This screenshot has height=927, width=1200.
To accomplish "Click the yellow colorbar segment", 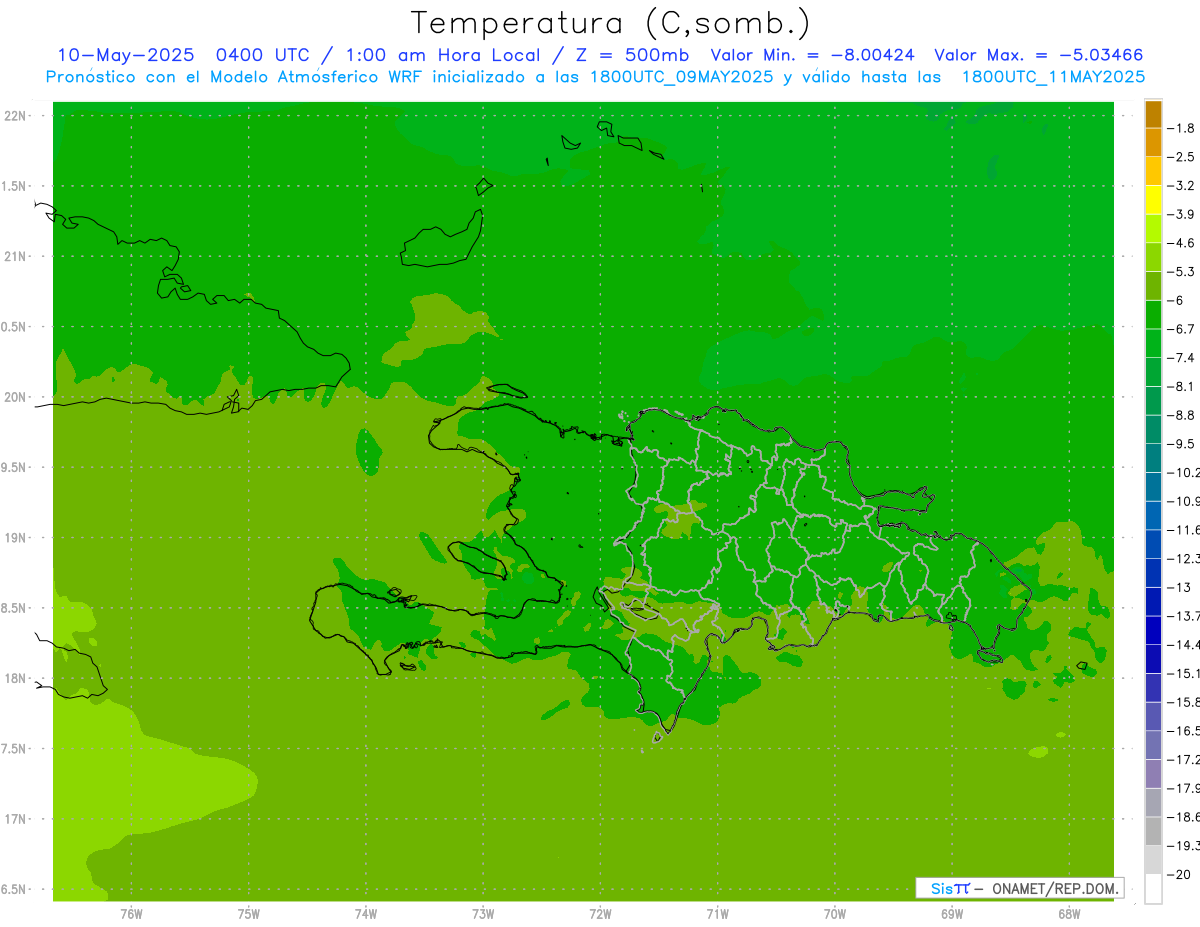I will point(1153,200).
